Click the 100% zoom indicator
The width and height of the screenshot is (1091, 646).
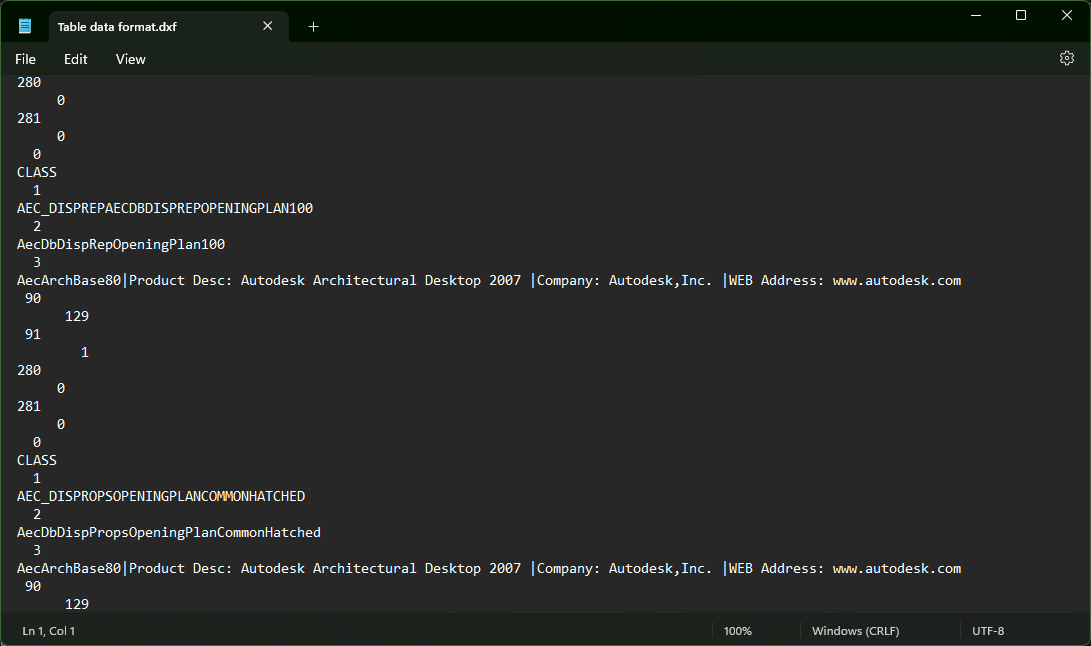pos(737,630)
